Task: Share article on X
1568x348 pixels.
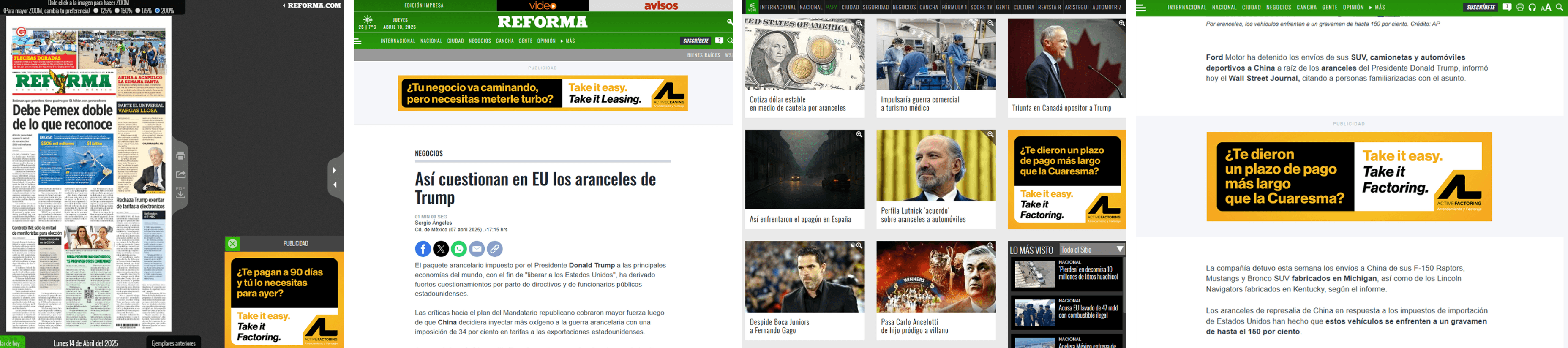Action: [441, 249]
